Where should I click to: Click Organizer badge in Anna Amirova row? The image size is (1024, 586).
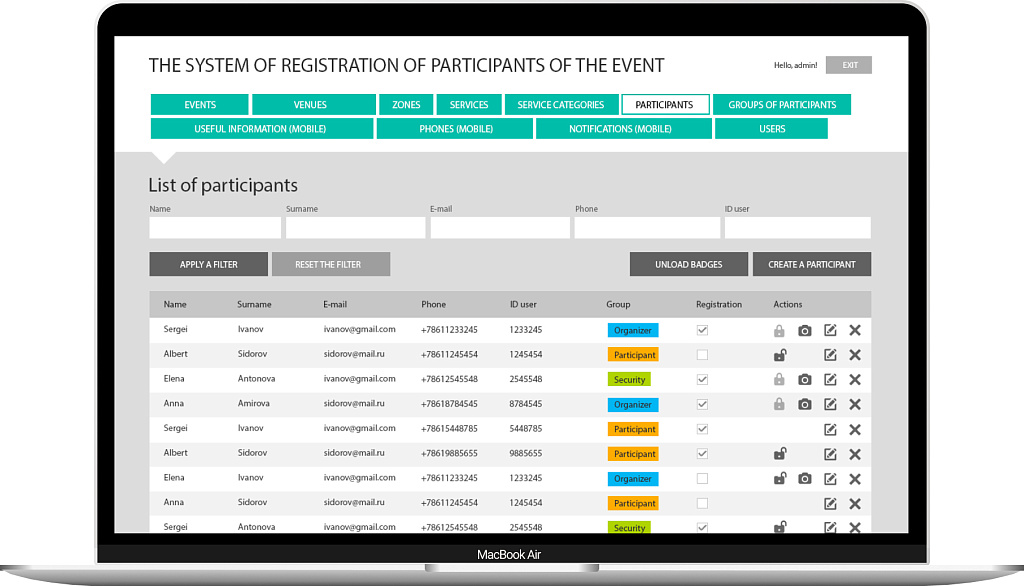tap(633, 404)
